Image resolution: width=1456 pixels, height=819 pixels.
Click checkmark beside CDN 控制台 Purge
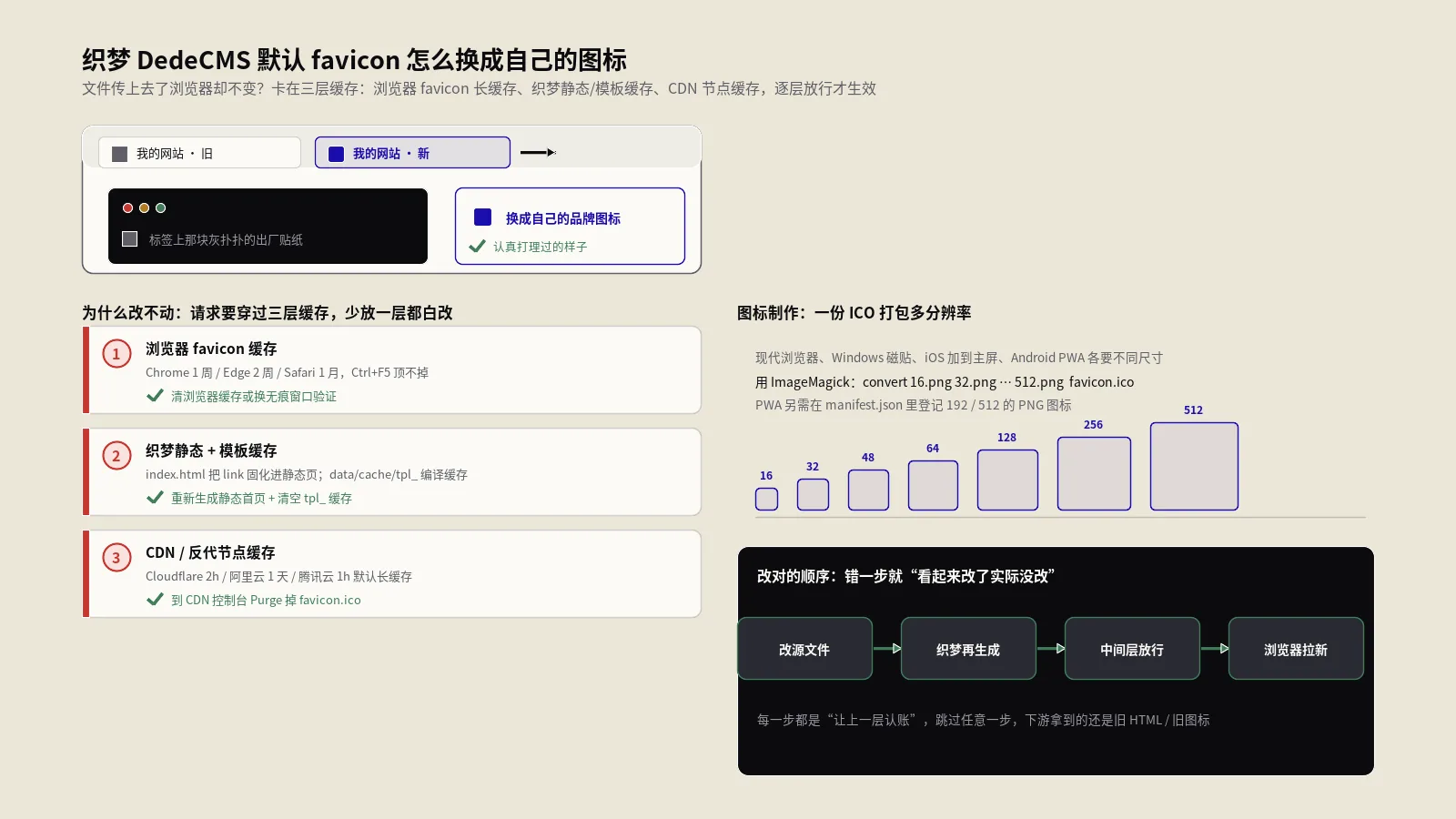pyautogui.click(x=155, y=600)
